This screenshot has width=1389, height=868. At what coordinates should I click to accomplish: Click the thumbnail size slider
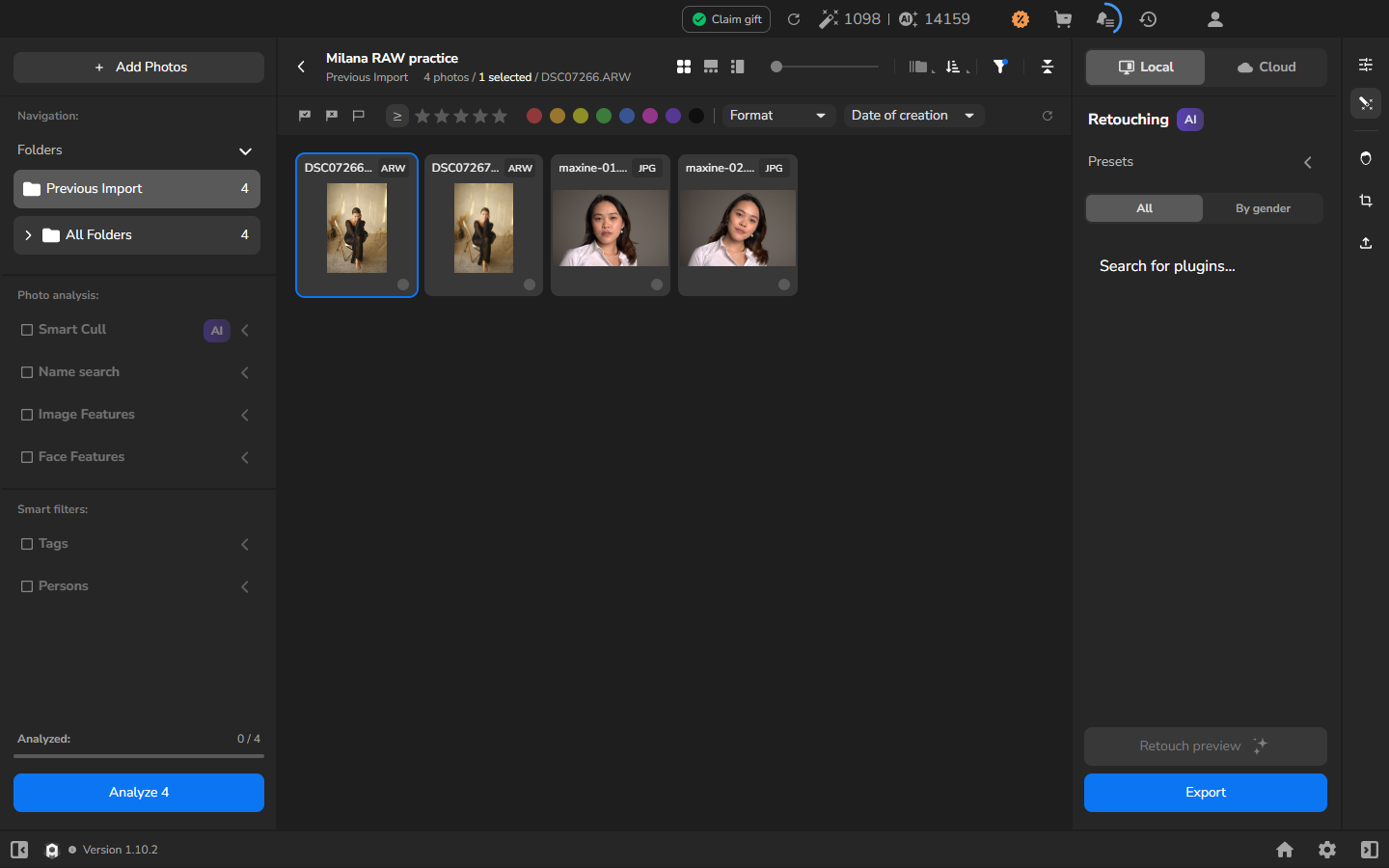pyautogui.click(x=825, y=67)
